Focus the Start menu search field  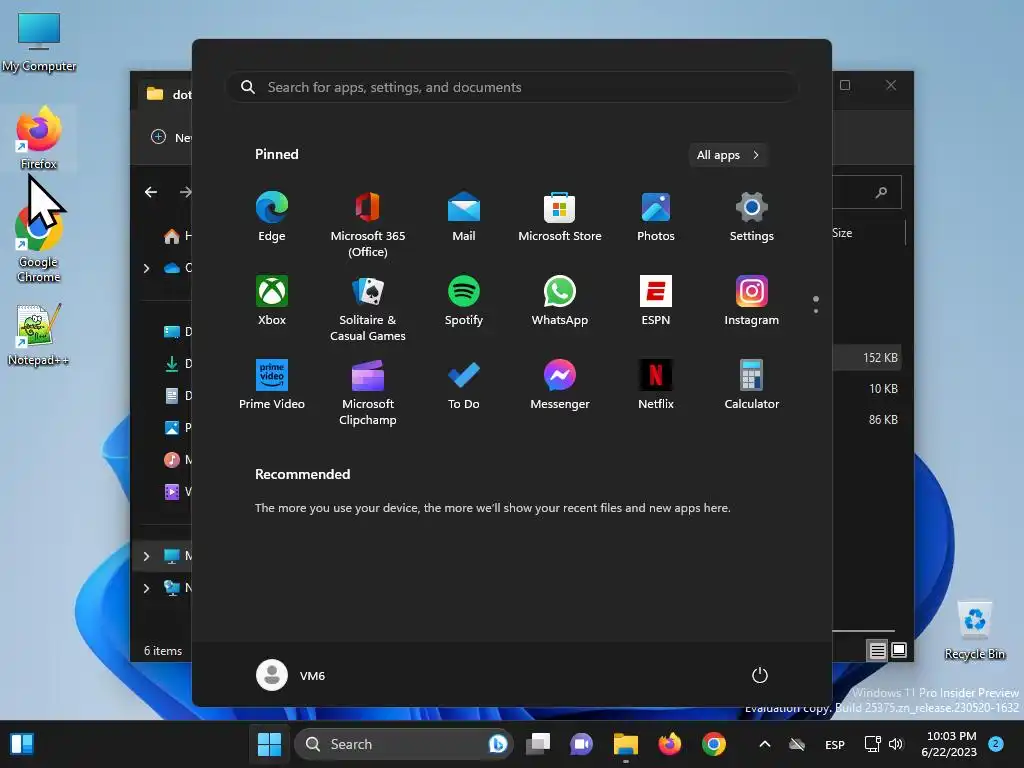point(512,87)
